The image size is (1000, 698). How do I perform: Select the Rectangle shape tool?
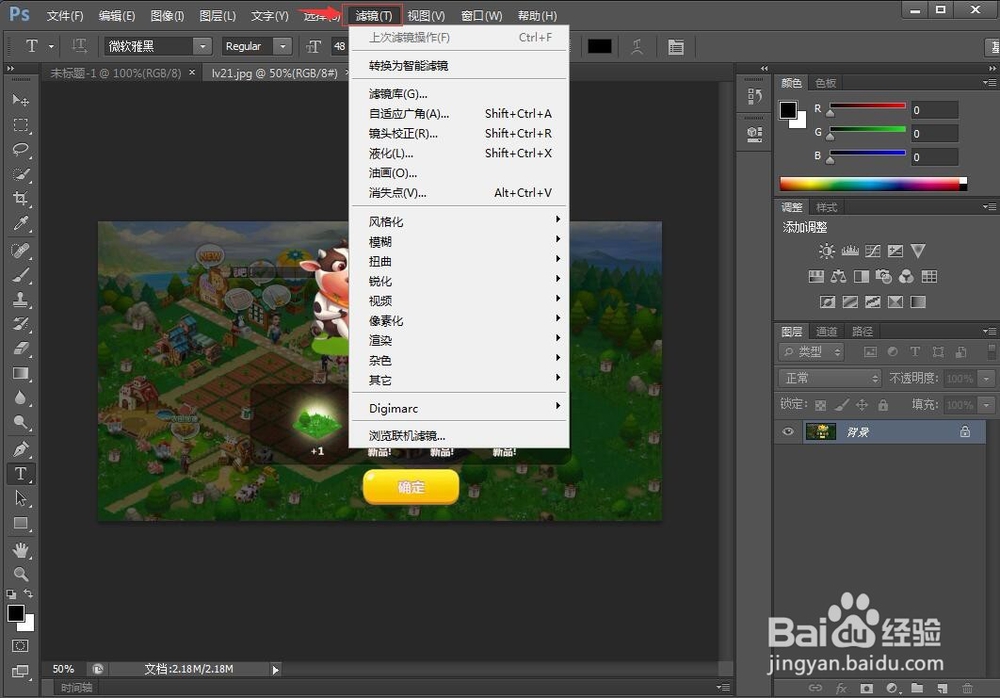pos(20,523)
